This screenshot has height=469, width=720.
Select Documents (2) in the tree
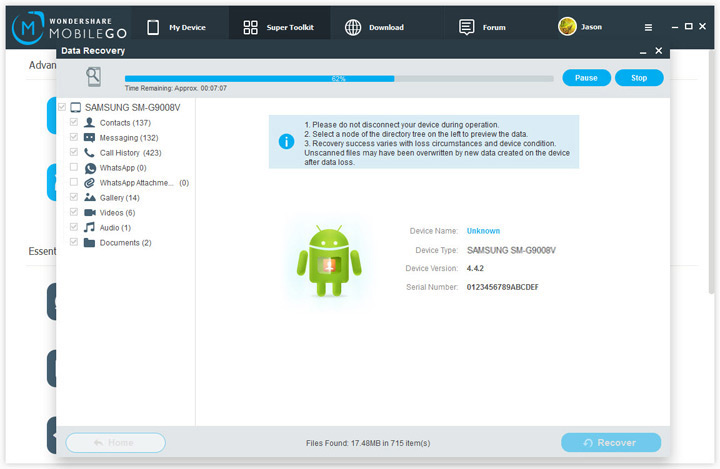pos(125,243)
